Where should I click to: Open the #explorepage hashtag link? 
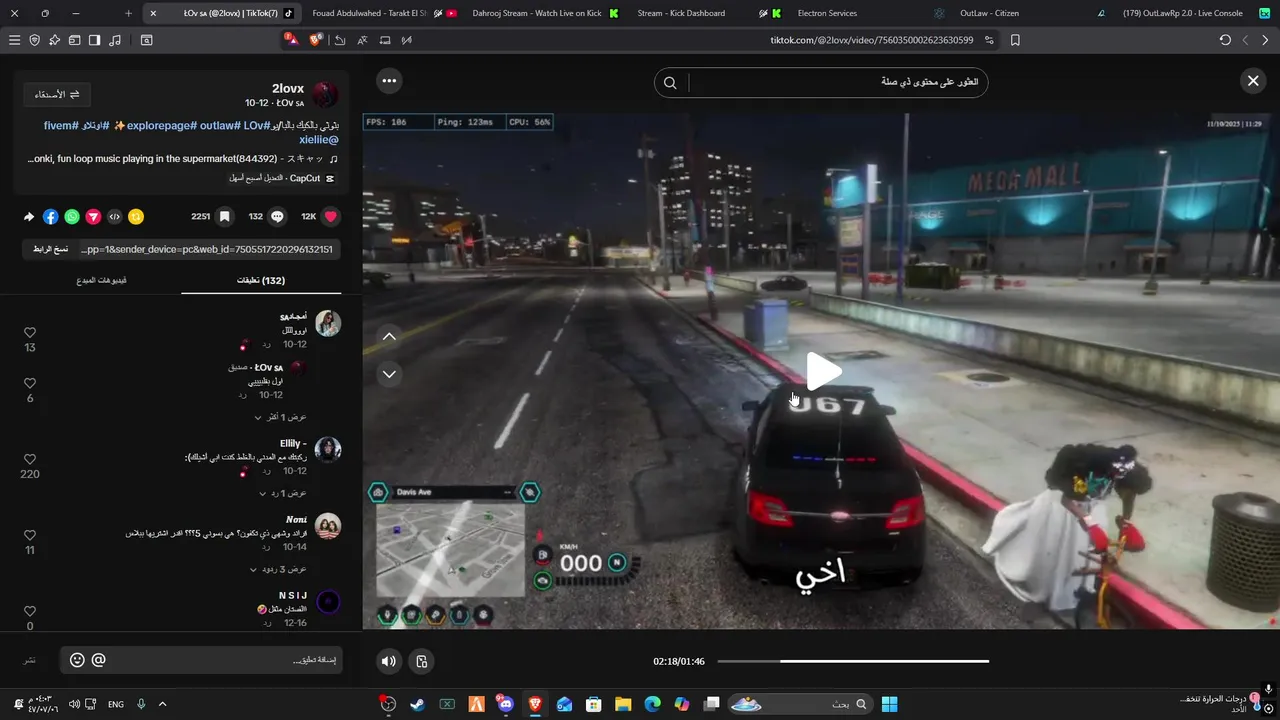pos(160,126)
